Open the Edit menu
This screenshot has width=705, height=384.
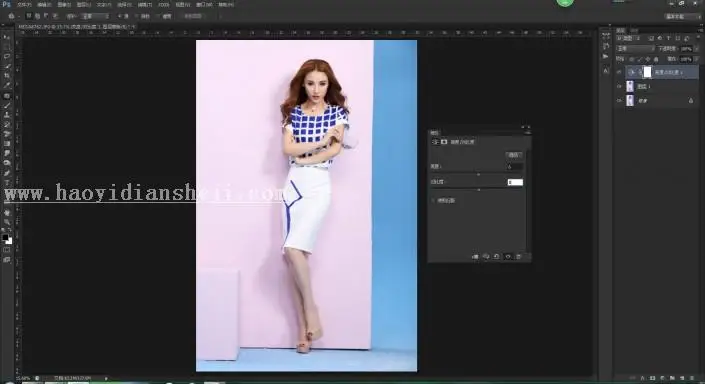click(45, 4)
